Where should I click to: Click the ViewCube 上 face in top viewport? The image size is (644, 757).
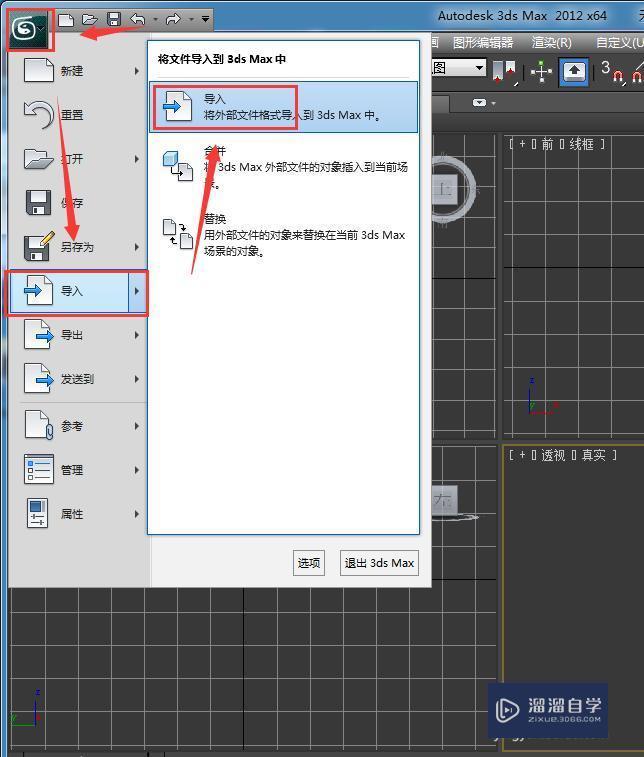(x=445, y=189)
